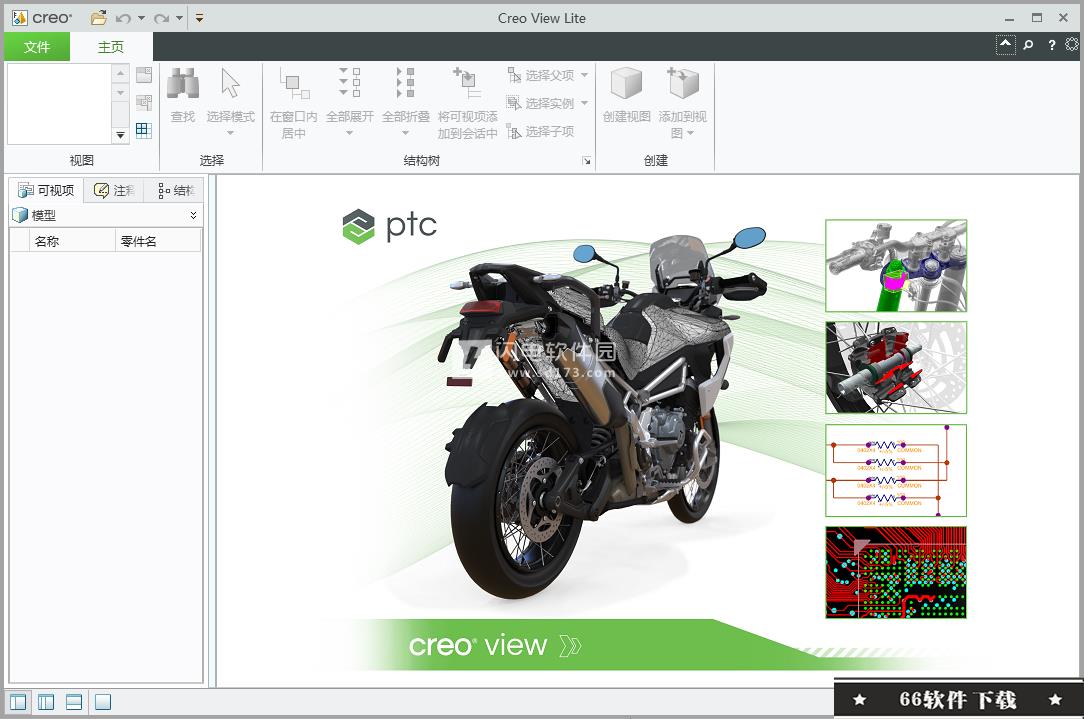
Task: Click the gear icon beside the help icon
Action: [x=1072, y=44]
